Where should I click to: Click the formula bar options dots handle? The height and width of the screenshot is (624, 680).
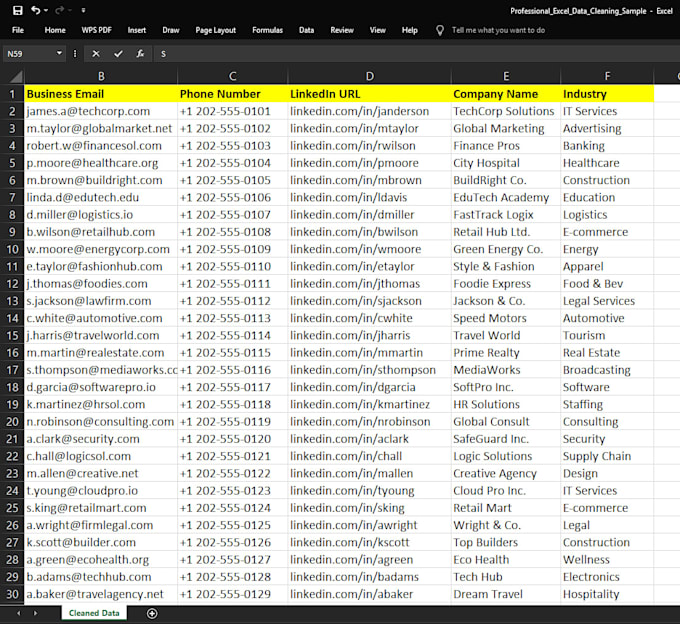(x=75, y=54)
